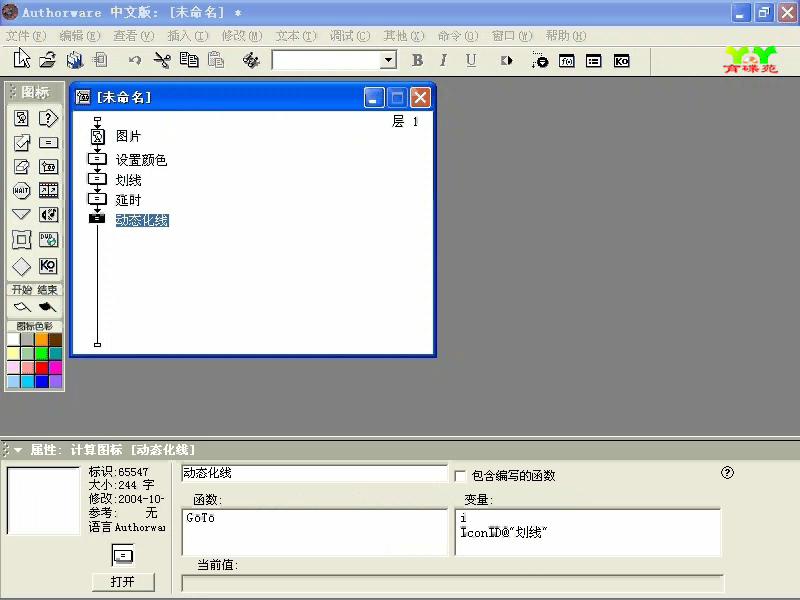Open the 编辑 menu
Image resolution: width=800 pixels, height=600 pixels.
click(80, 36)
